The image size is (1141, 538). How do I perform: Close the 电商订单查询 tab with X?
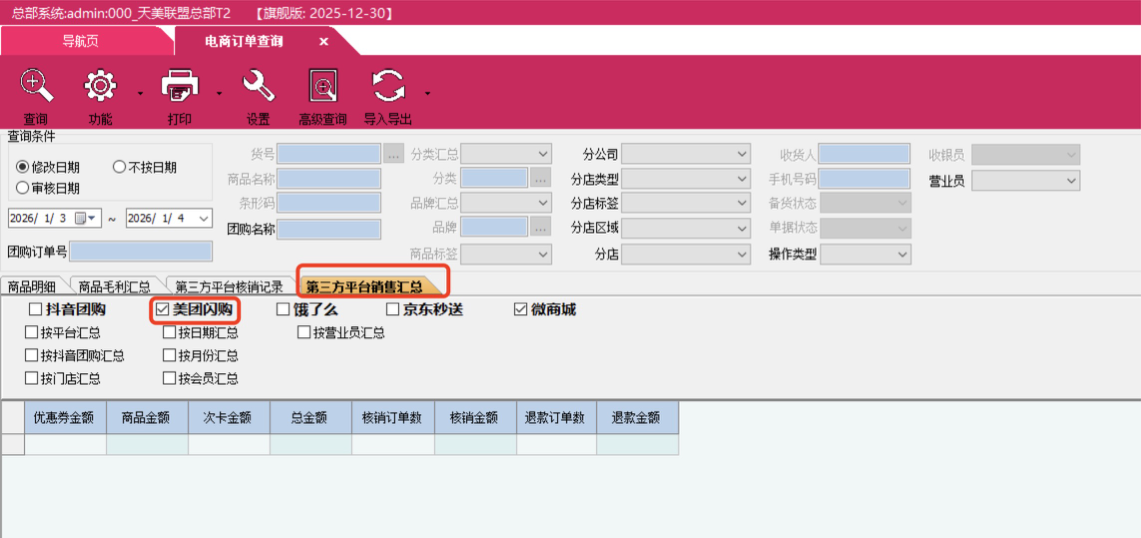(324, 41)
